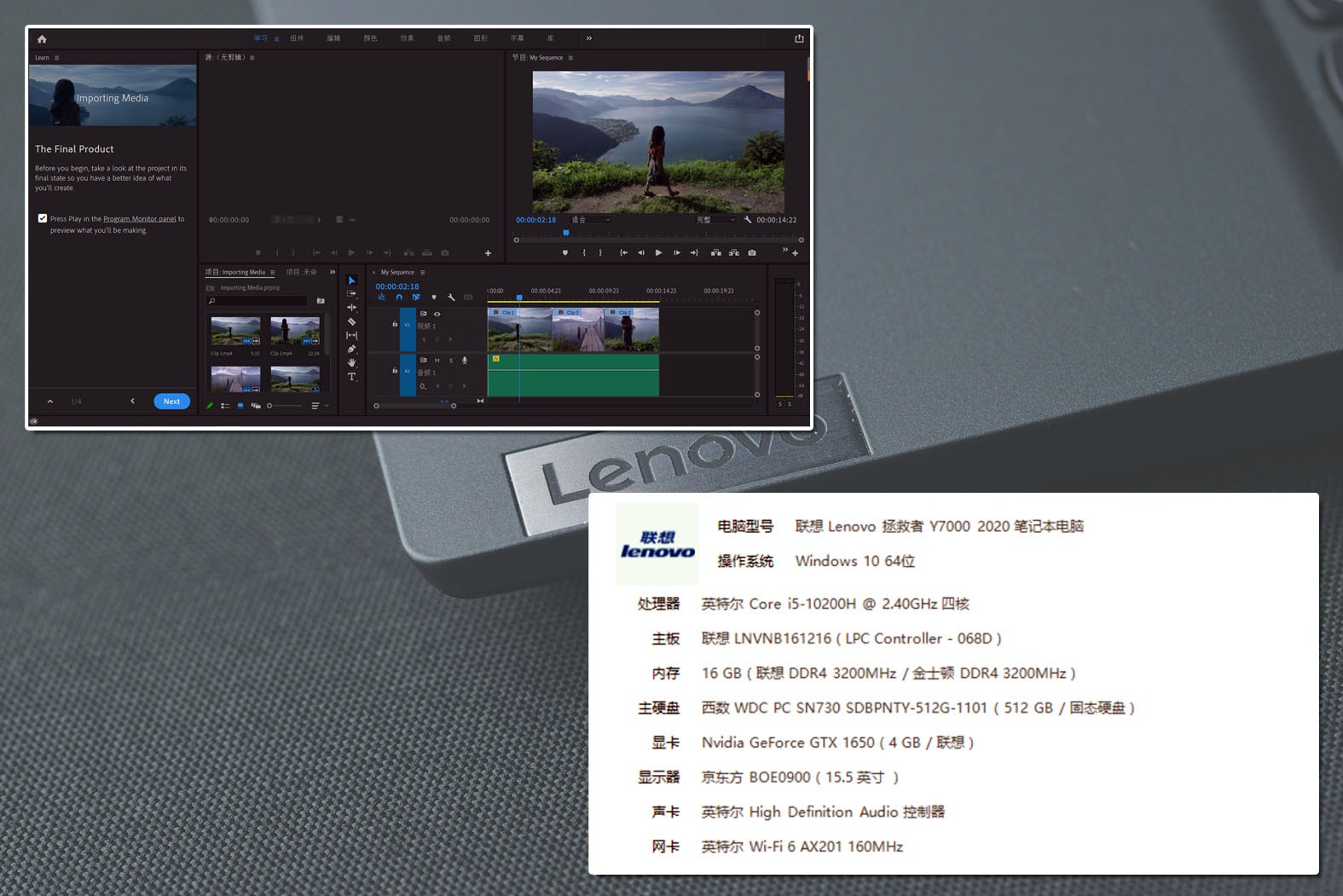Open the 效果 workspace tab
1343x896 pixels.
pyautogui.click(x=407, y=38)
